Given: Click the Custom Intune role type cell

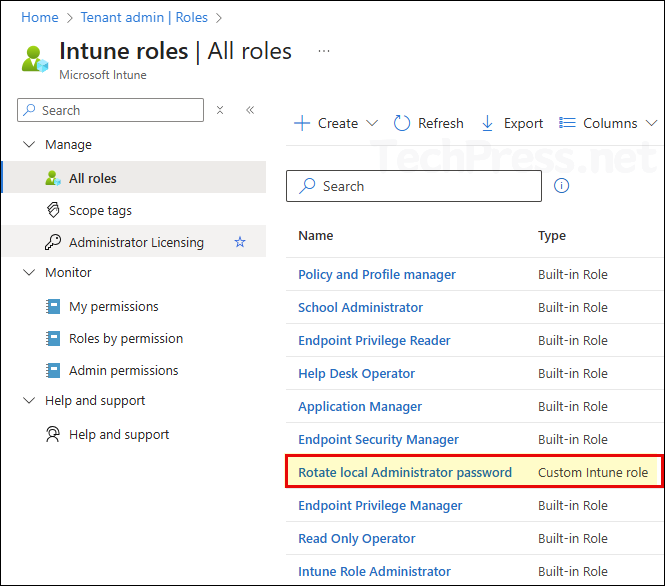Looking at the screenshot, I should click(593, 472).
